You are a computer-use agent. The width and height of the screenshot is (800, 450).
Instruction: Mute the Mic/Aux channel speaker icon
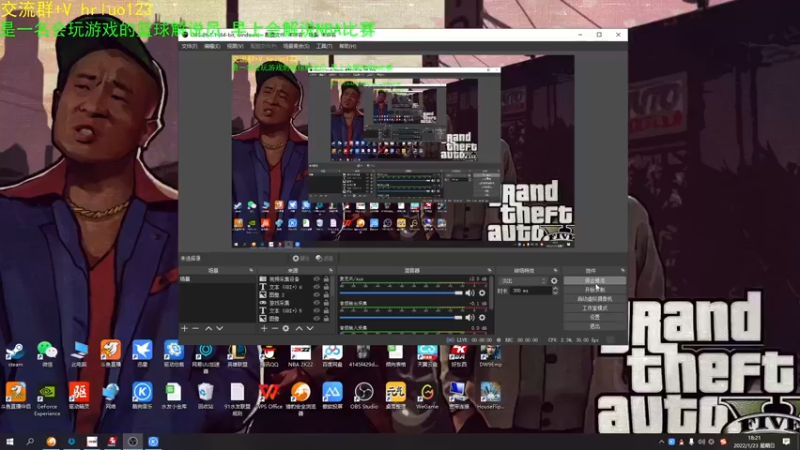(470, 293)
